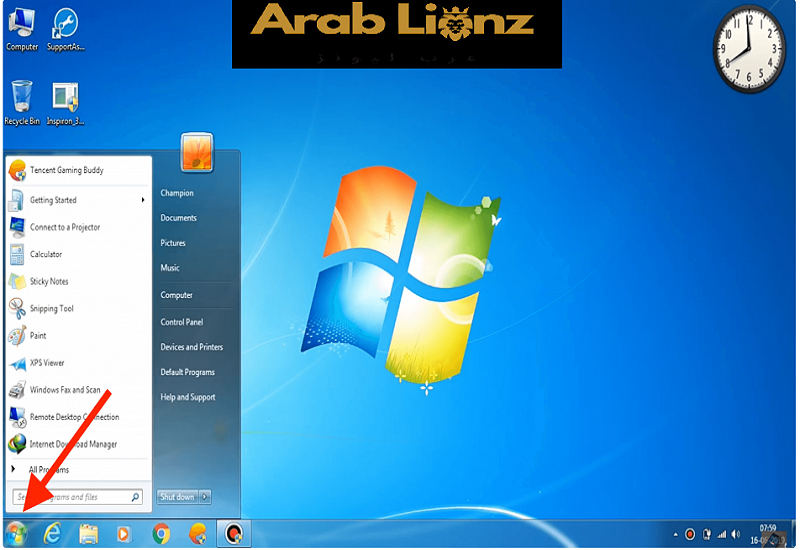800x550 pixels.
Task: Open Paint from Start menu
Action: (79, 336)
